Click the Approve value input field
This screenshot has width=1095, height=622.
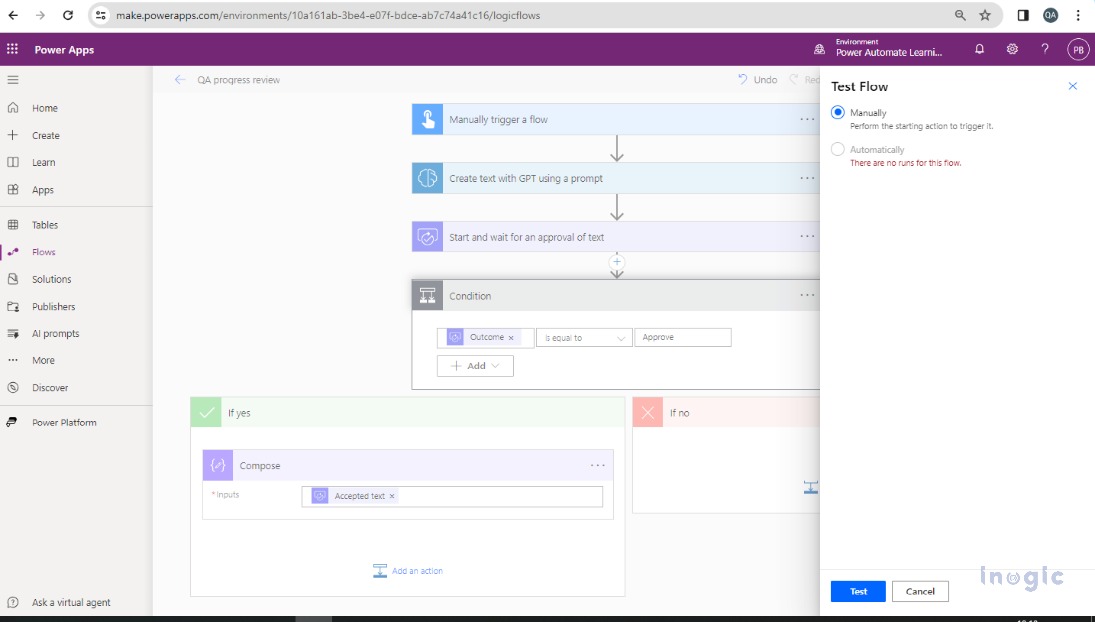(683, 338)
